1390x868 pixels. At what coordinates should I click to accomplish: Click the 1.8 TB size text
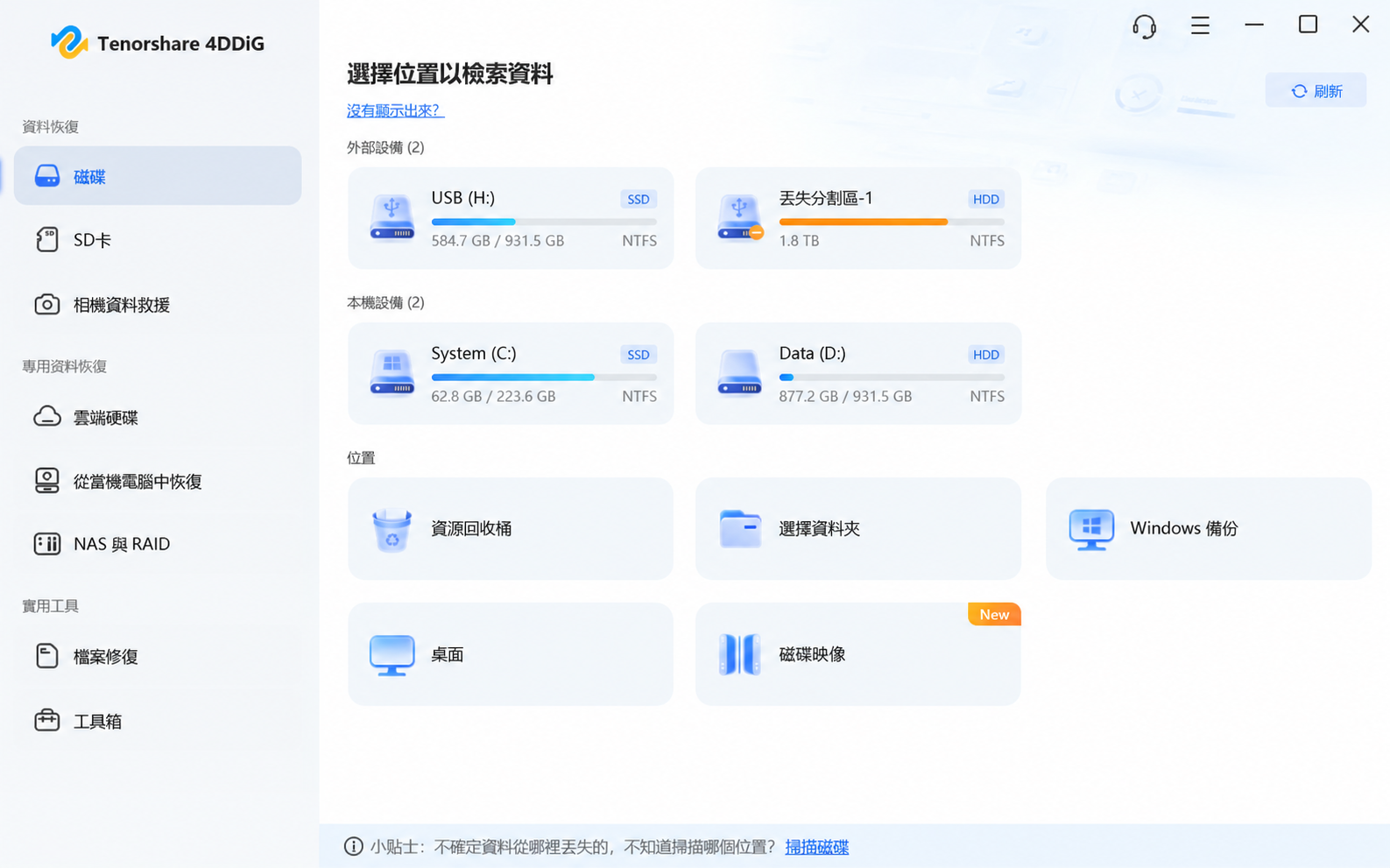pyautogui.click(x=799, y=241)
